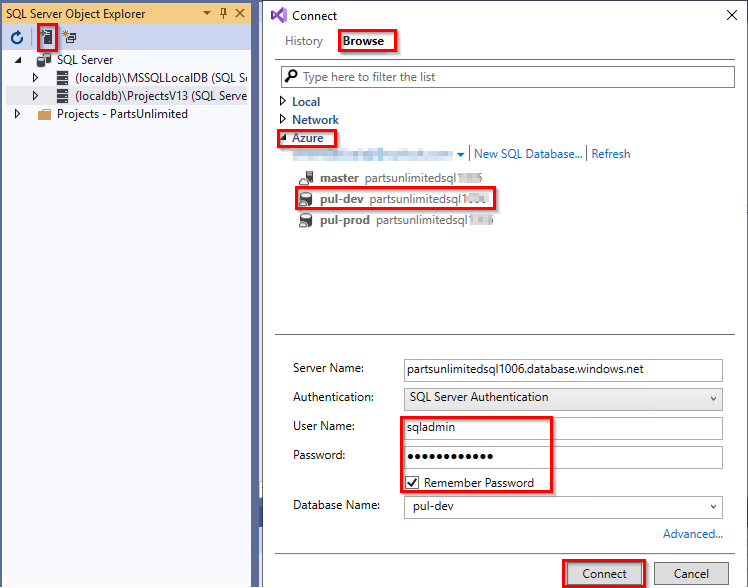Viewport: 748px width, 588px height.
Task: Open the Object Explorer window options arrow
Action: click(207, 13)
